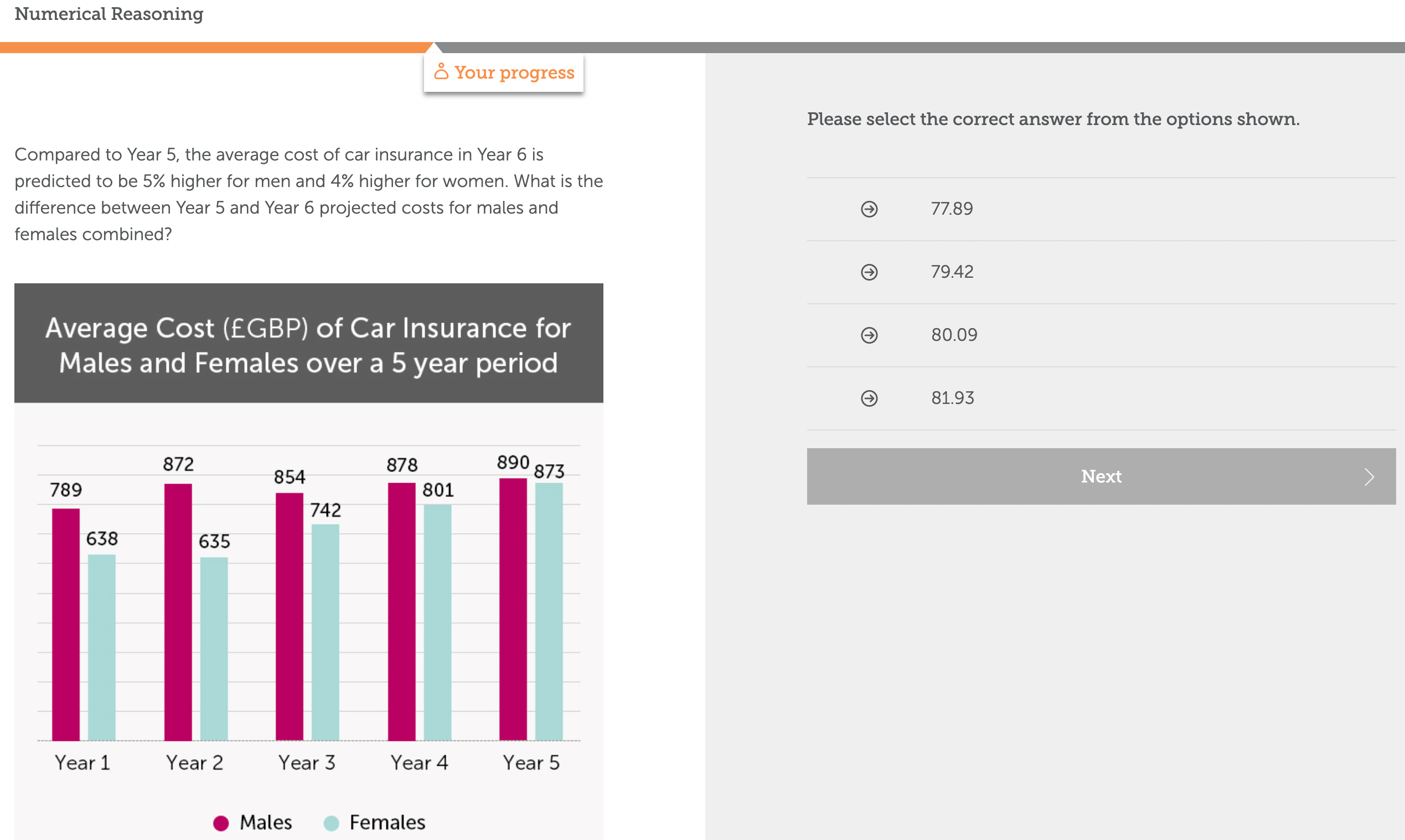
Task: Click the Numerical Reasoning header tab
Action: coord(109,14)
